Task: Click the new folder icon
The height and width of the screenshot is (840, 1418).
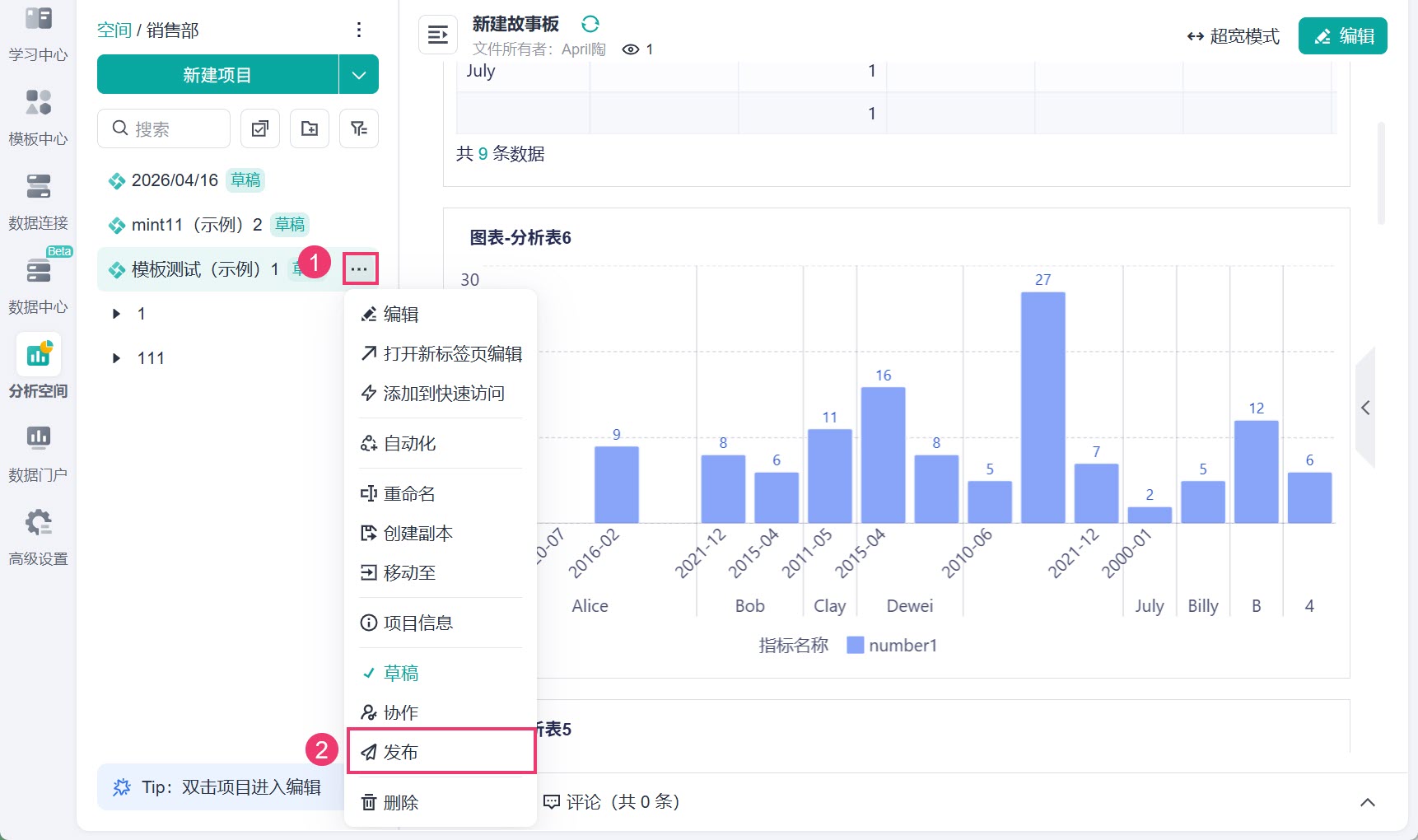Action: 310,128
